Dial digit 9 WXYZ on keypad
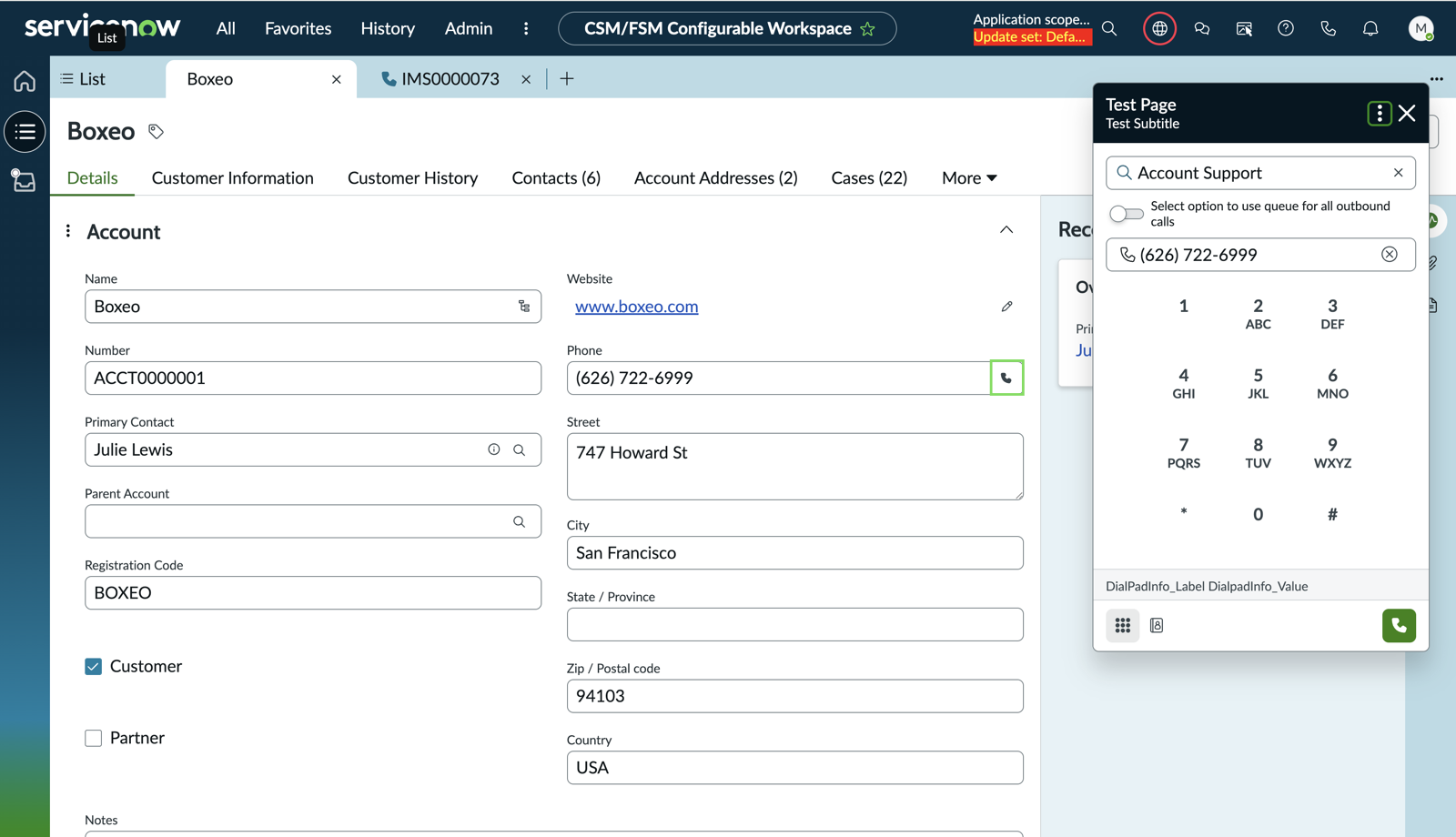The height and width of the screenshot is (837, 1456). (1332, 452)
